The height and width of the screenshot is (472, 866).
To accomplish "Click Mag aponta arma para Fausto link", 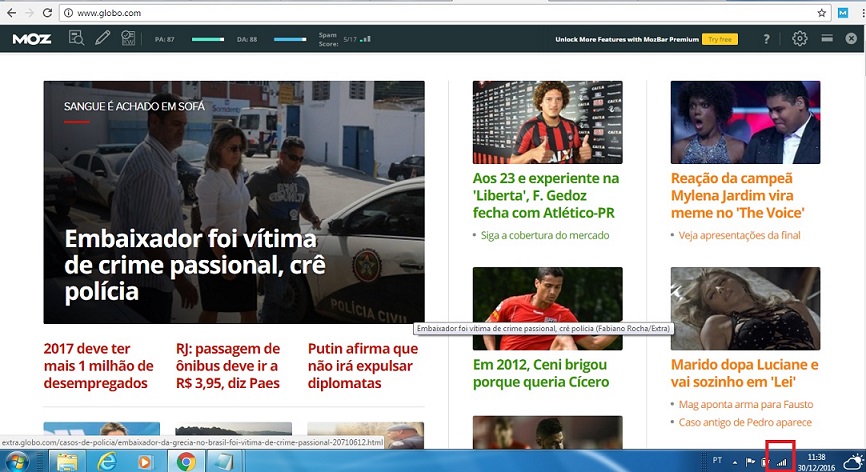I will [746, 405].
